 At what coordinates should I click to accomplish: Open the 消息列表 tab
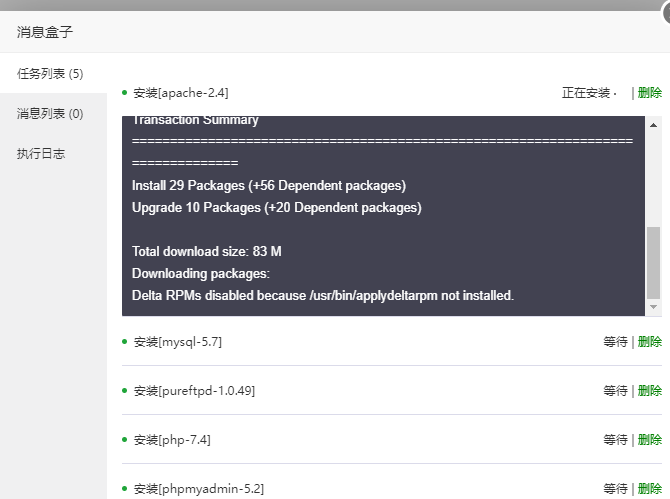50,114
